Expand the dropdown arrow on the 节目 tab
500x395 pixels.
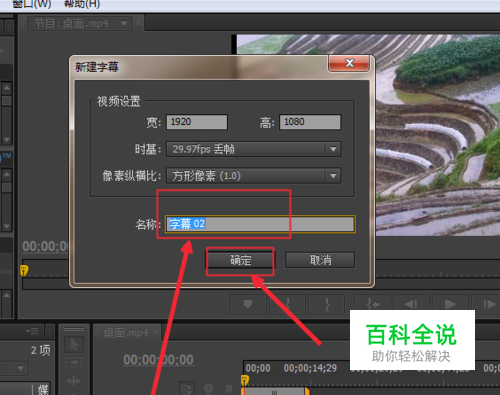coord(124,24)
